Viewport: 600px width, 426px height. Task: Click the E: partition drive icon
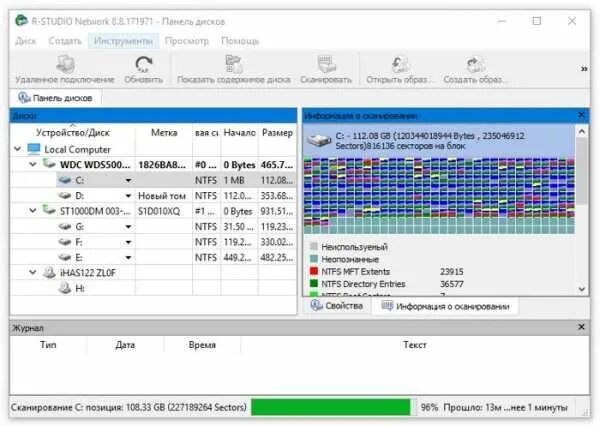coord(65,257)
